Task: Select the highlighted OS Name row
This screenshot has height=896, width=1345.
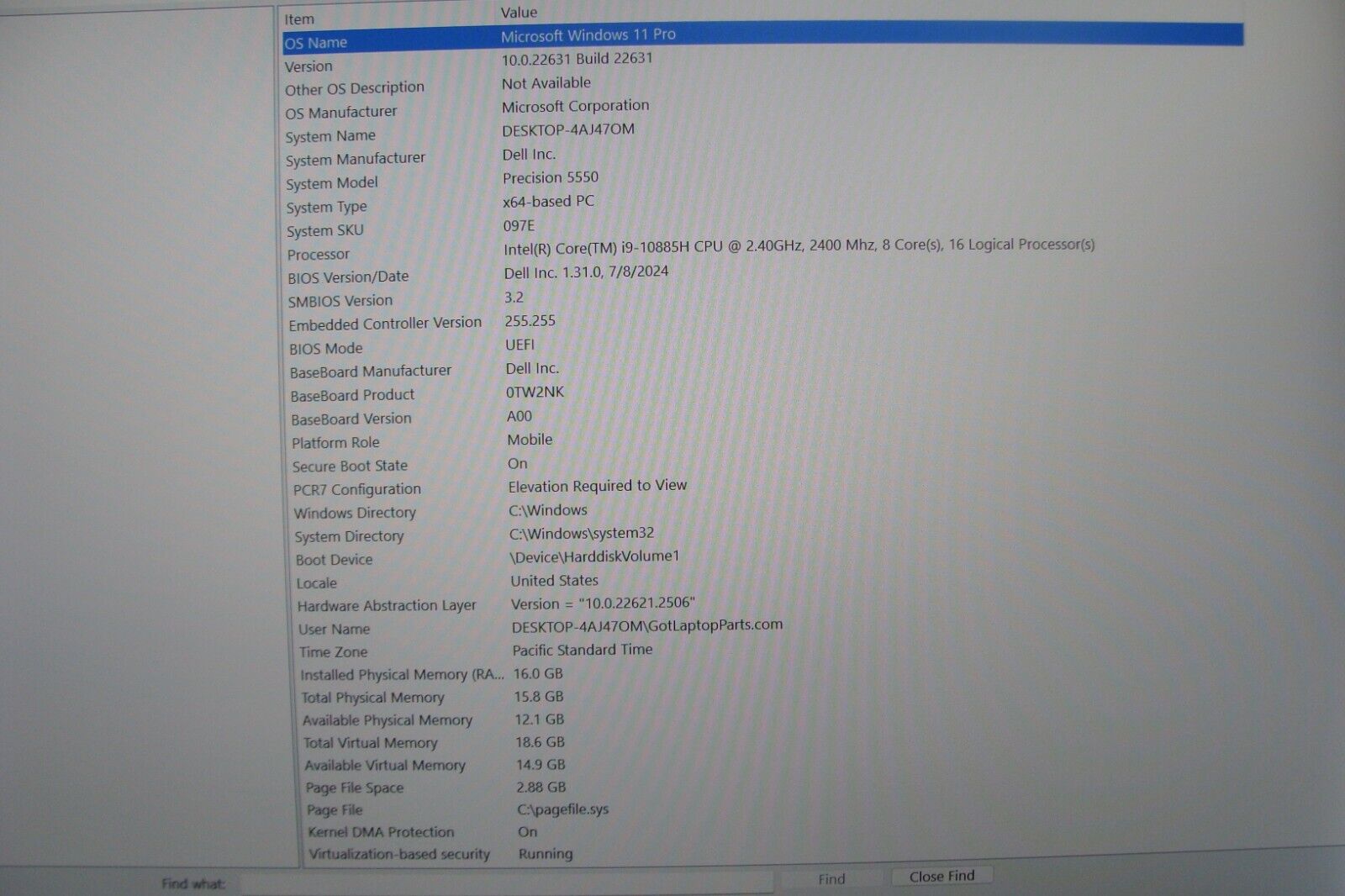Action: pos(762,38)
